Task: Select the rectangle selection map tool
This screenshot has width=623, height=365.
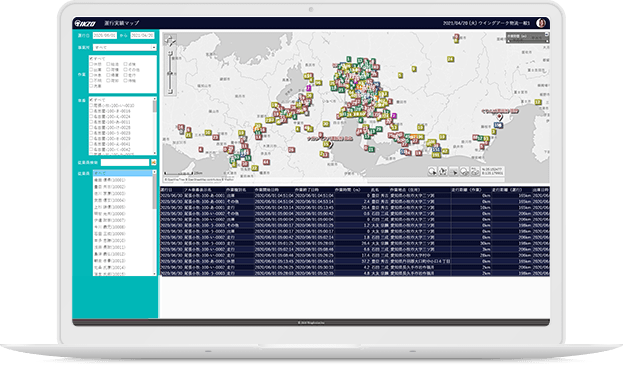Action: [x=454, y=172]
